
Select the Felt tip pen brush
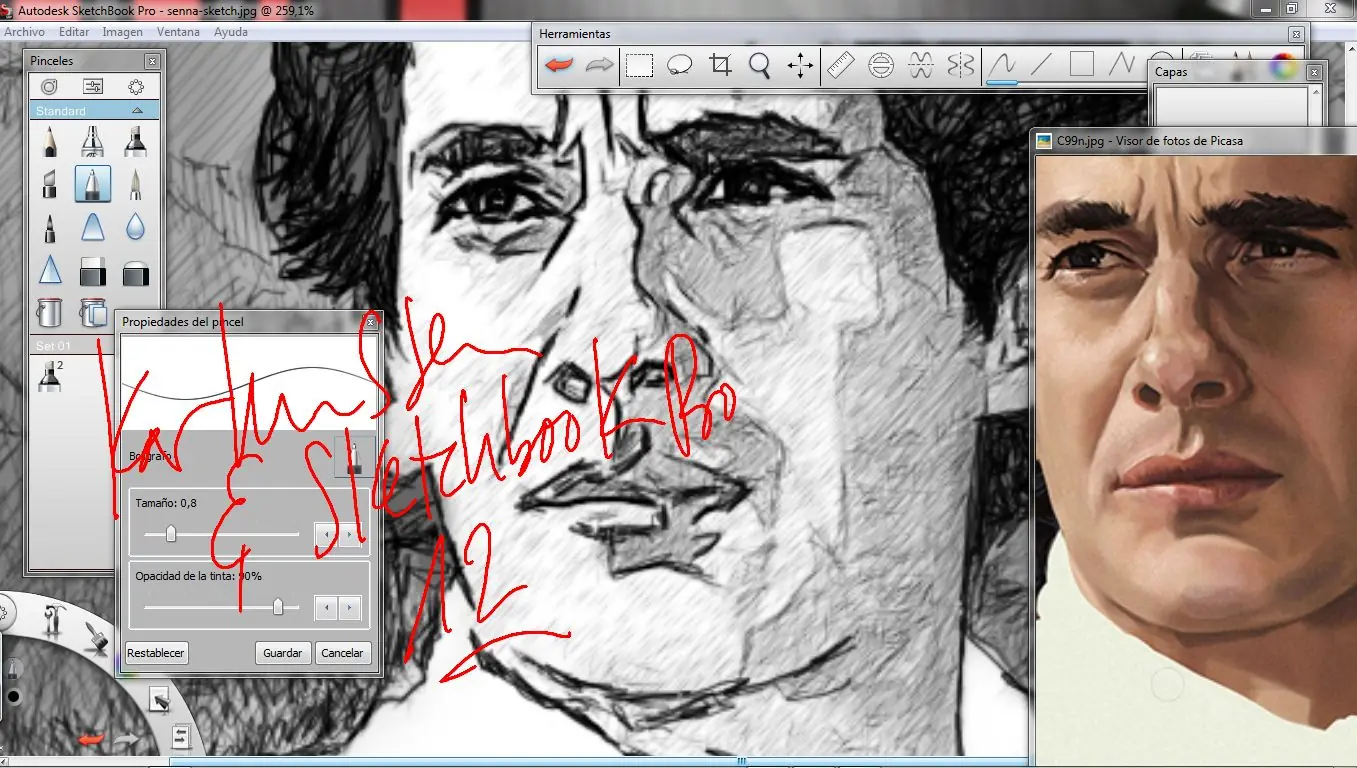[50, 228]
